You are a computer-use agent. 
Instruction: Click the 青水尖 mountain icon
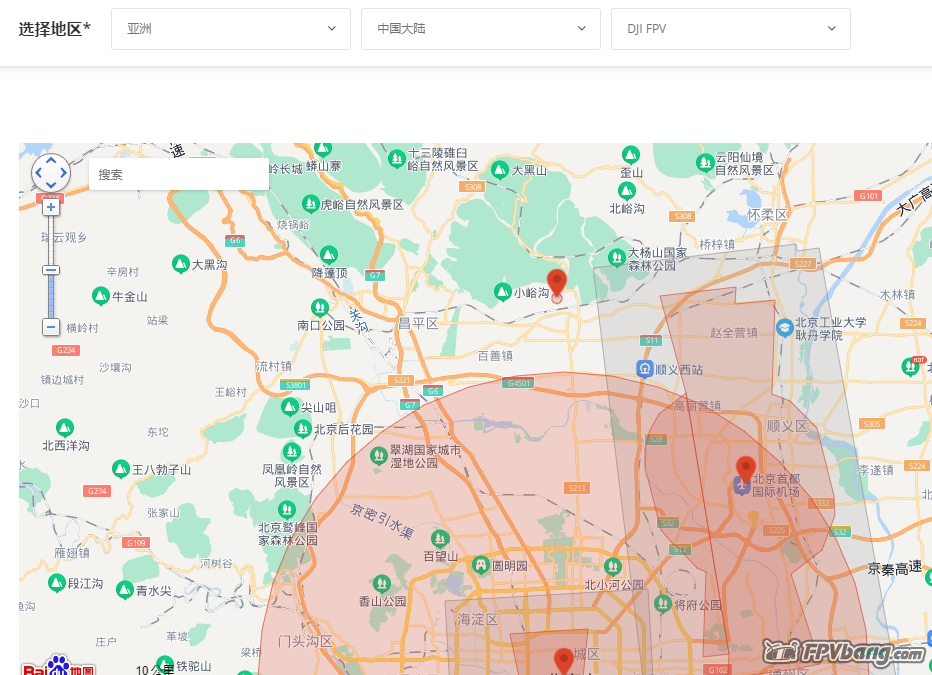[125, 590]
